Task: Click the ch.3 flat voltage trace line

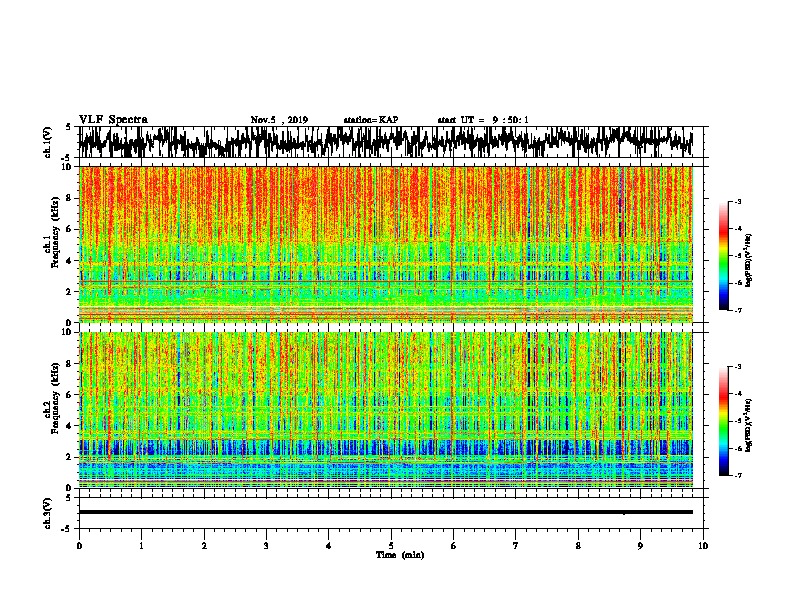Action: [386, 512]
